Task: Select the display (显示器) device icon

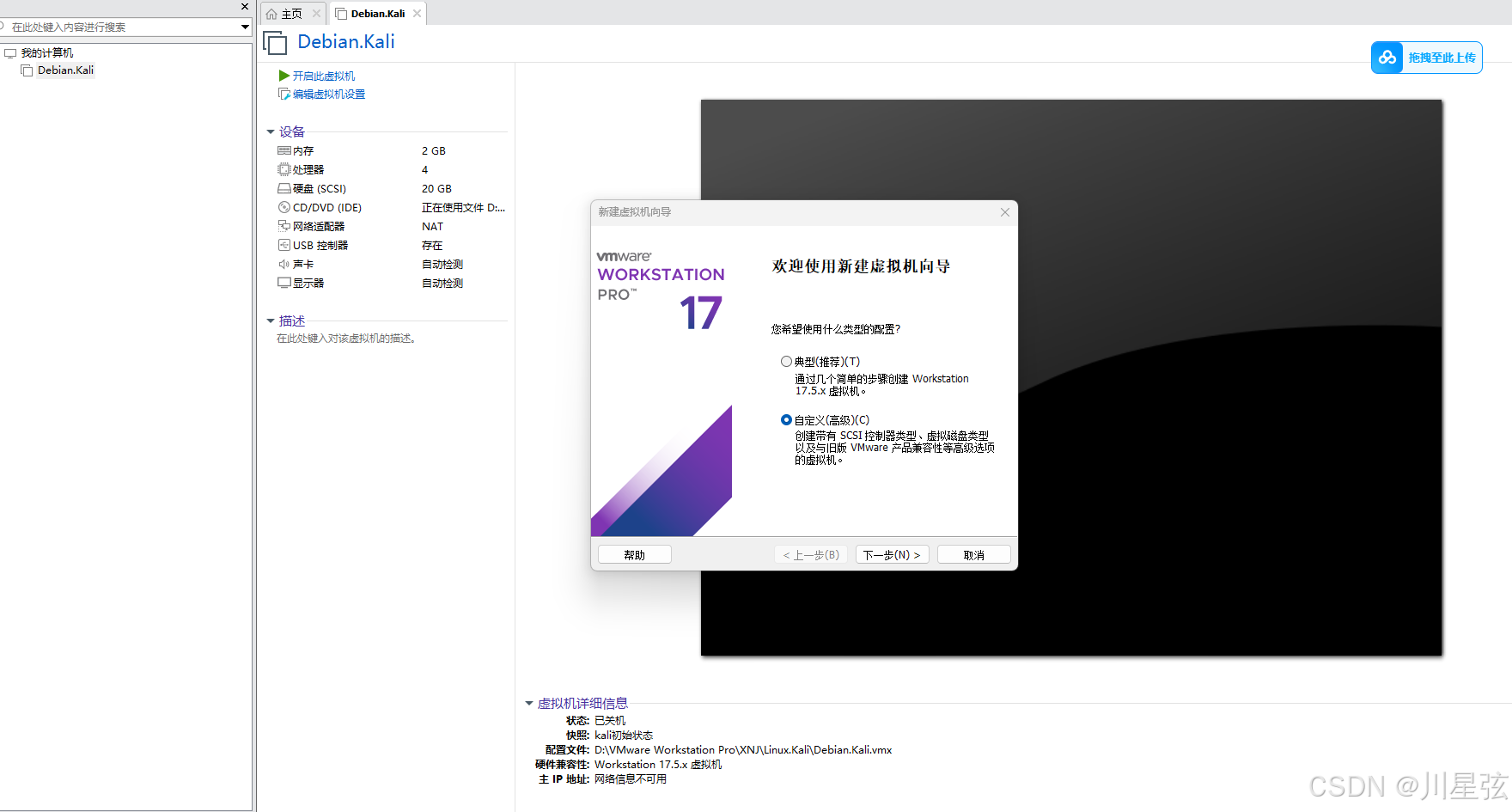Action: pos(283,283)
